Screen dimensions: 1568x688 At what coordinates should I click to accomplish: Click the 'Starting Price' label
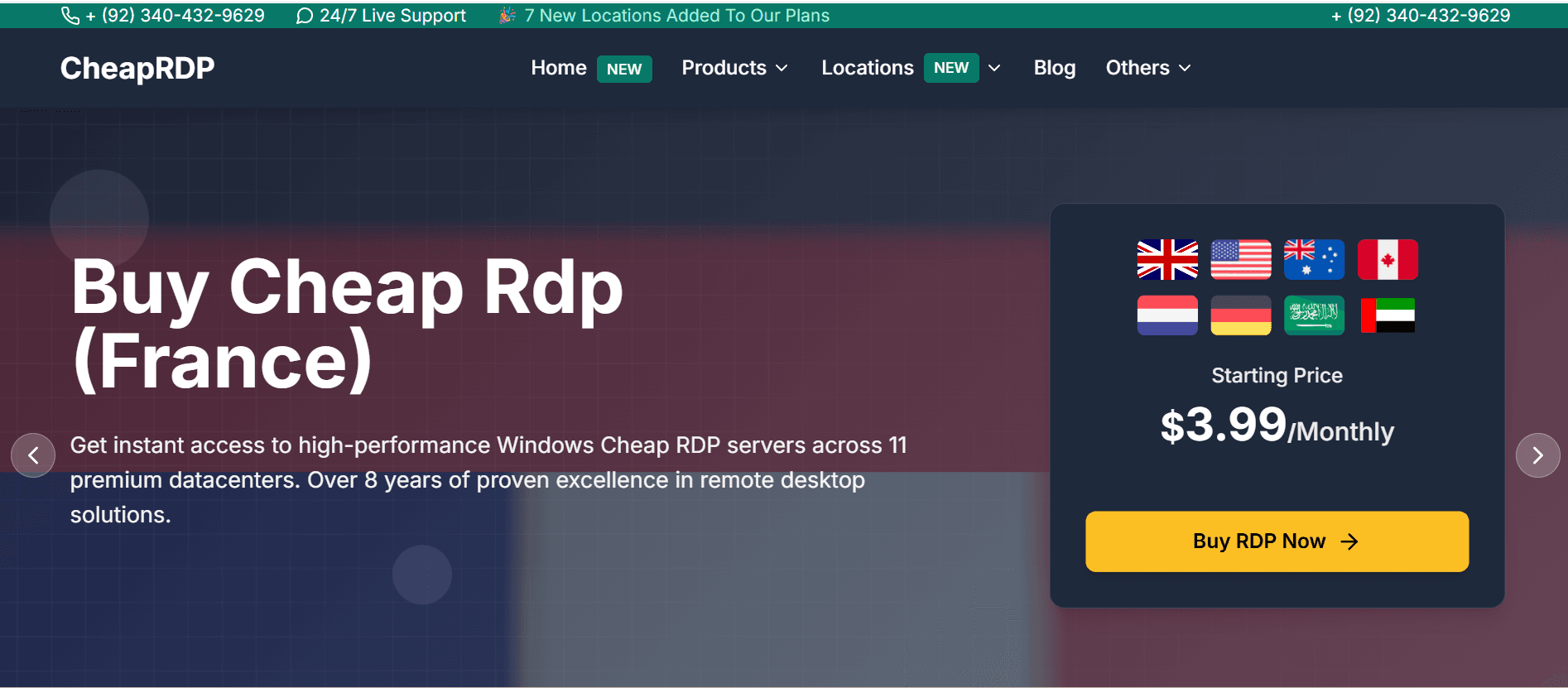1277,376
